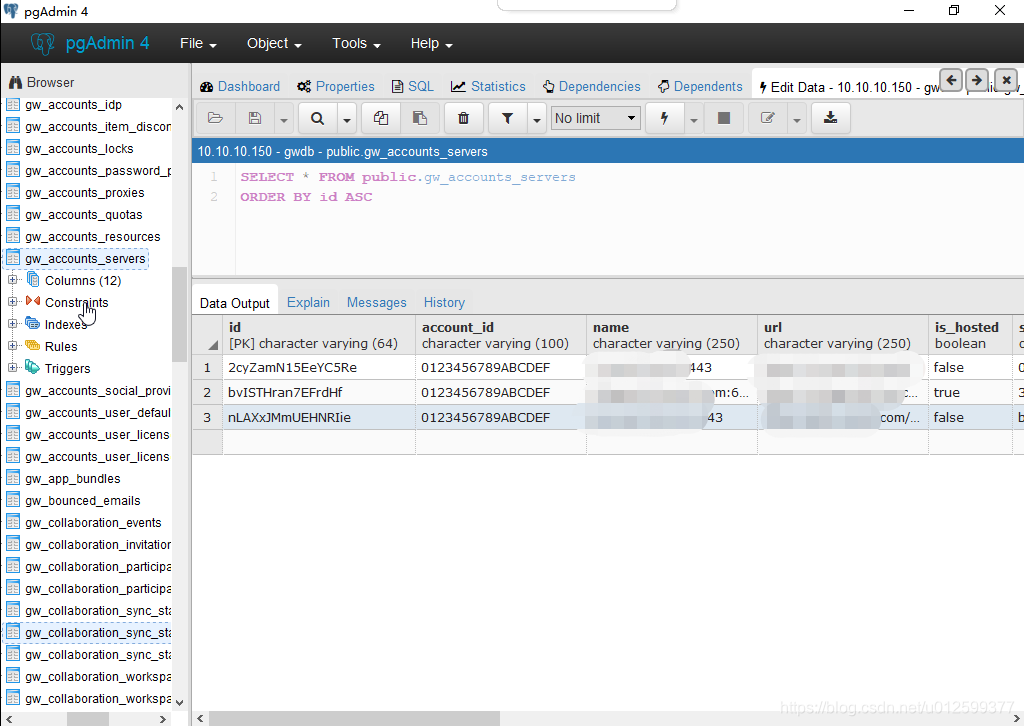Screen dimensions: 1024x726
Task: Open the Messages output tab
Action: tap(376, 302)
